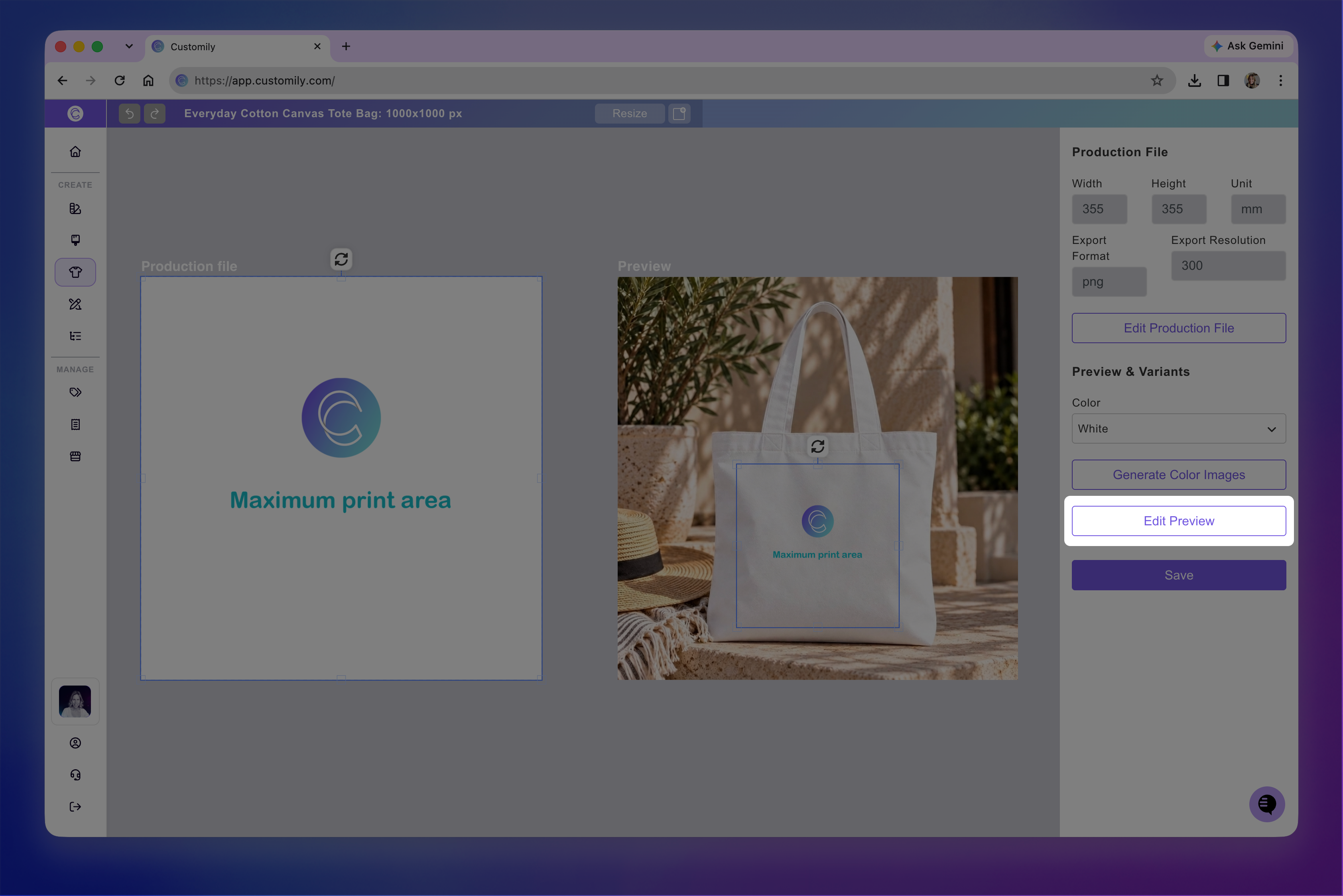
Task: Click the undo arrow in editor toolbar
Action: pos(129,114)
